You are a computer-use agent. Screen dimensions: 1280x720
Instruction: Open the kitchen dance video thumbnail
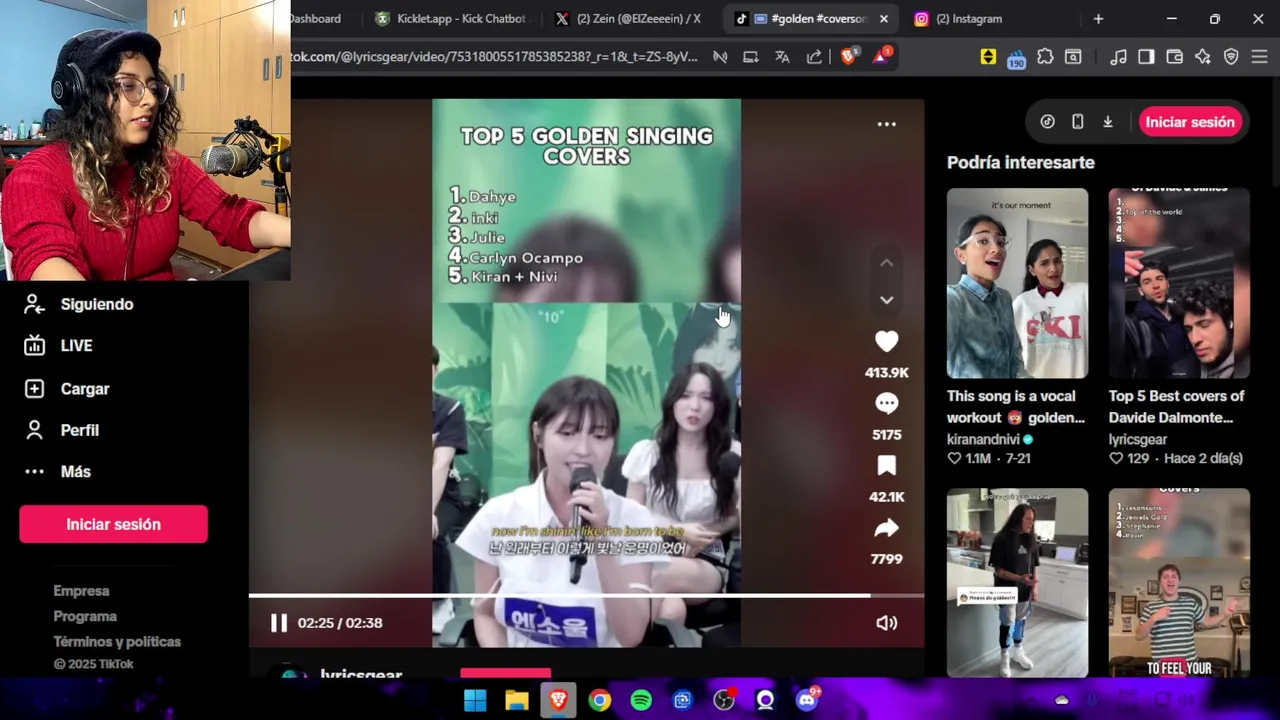coord(1017,583)
